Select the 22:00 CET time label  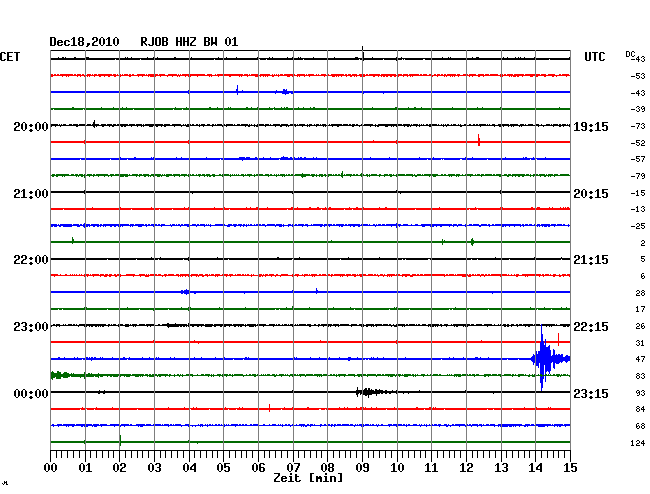coord(31,260)
